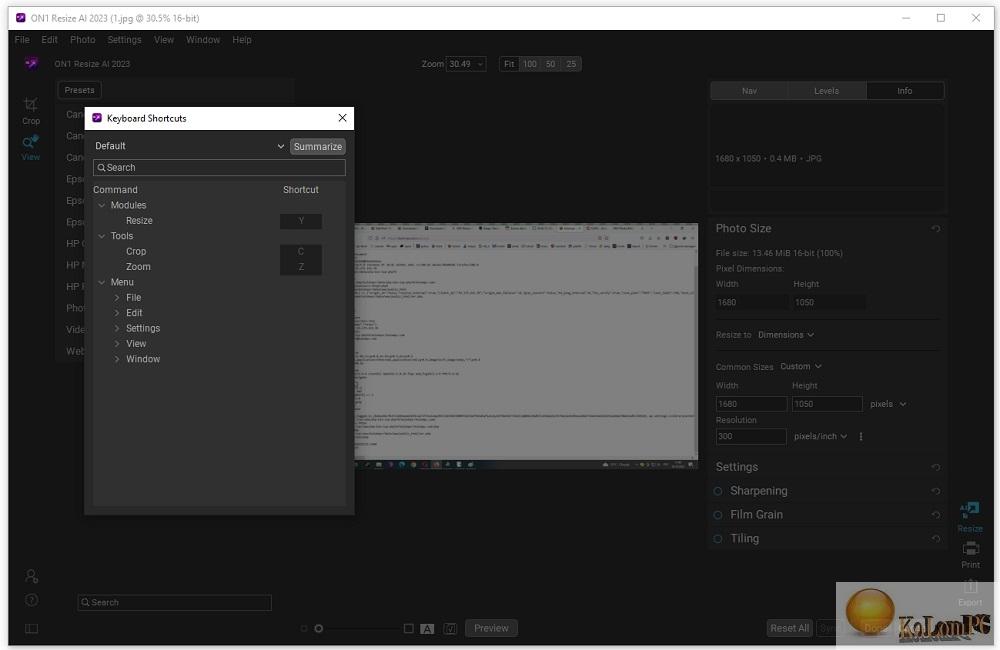Set zoom to Fit

(x=509, y=64)
